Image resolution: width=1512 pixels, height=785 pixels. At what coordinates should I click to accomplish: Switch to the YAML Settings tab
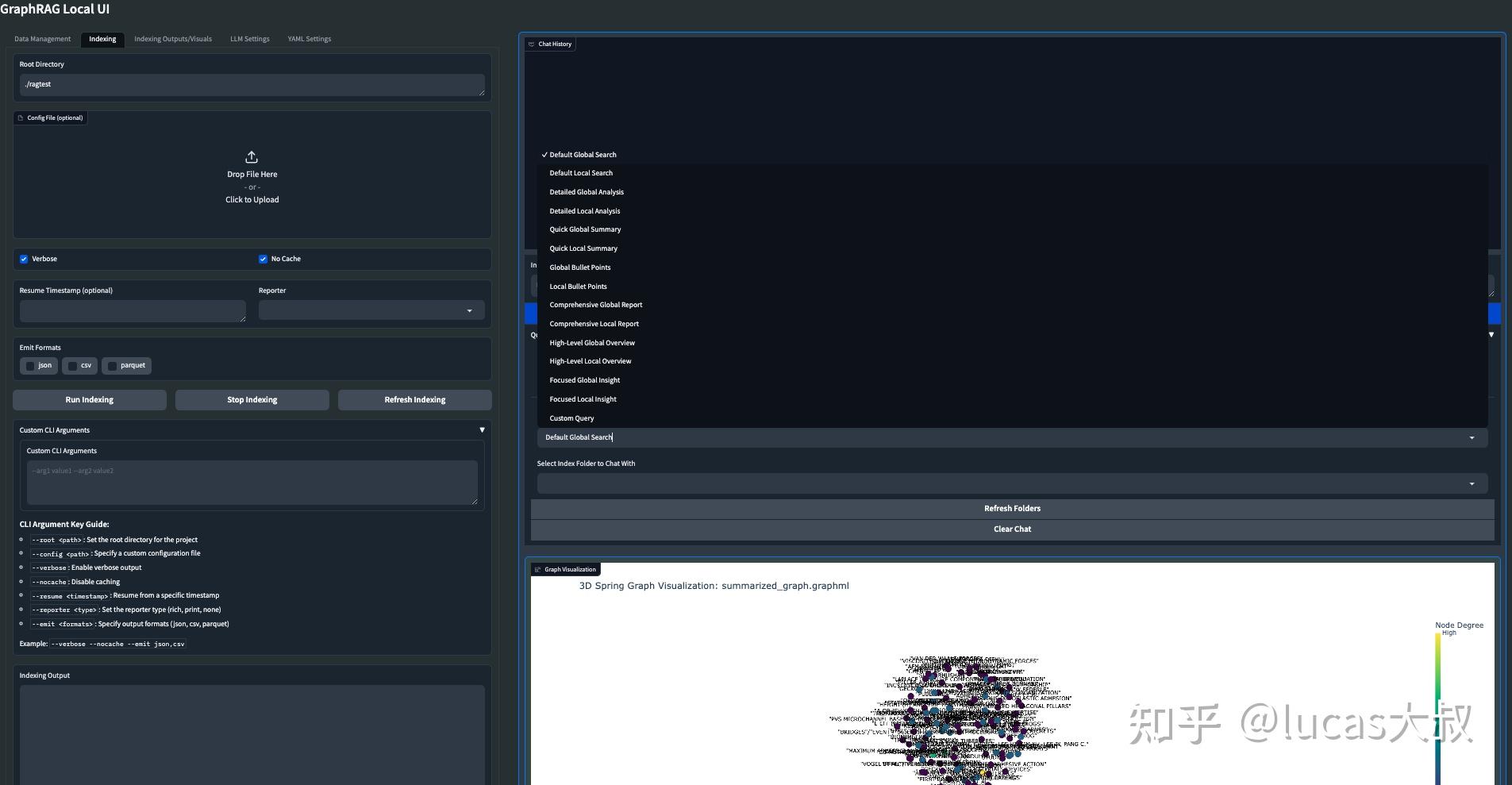tap(310, 38)
